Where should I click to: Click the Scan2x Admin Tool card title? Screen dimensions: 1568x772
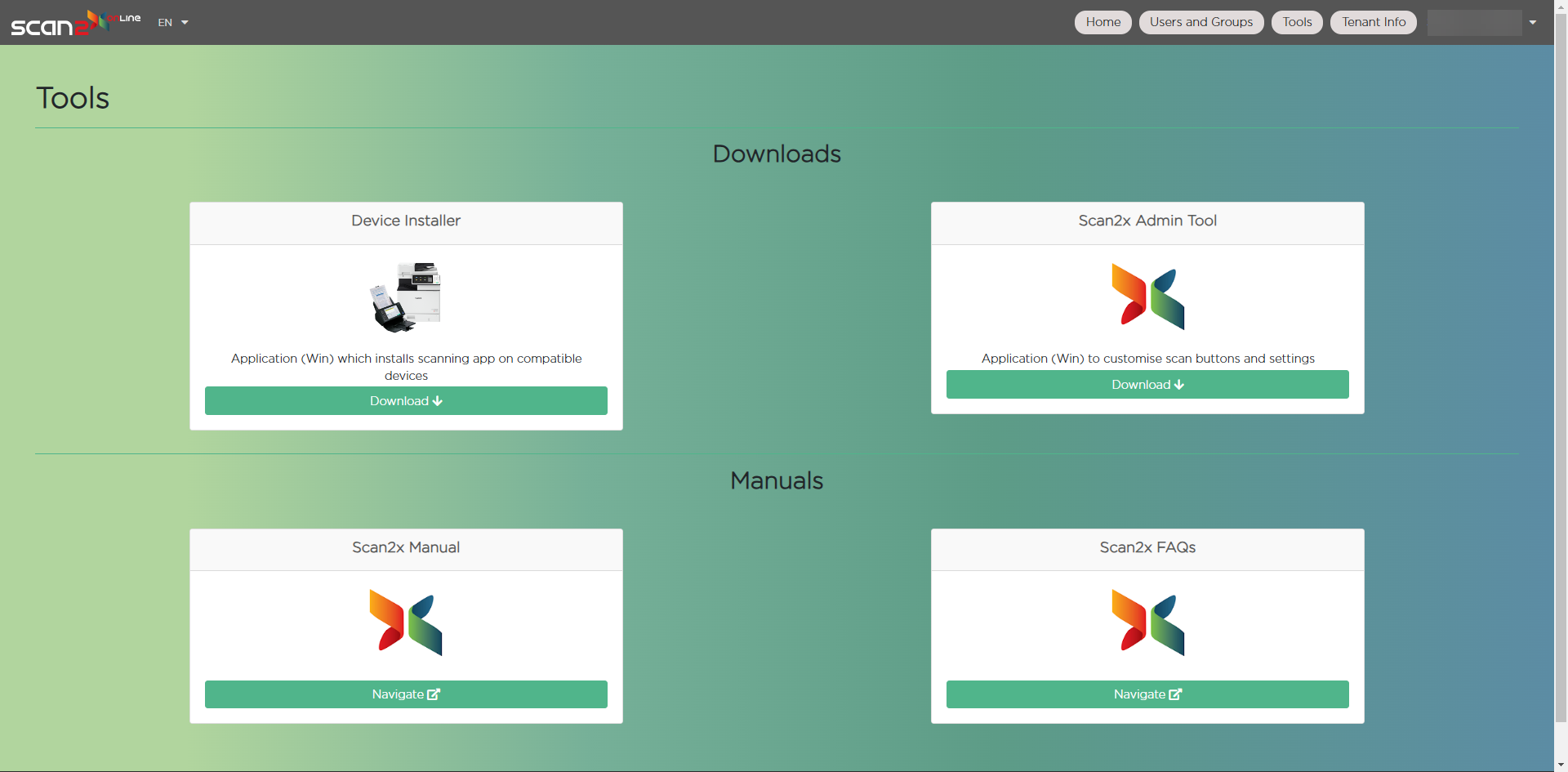1147,221
